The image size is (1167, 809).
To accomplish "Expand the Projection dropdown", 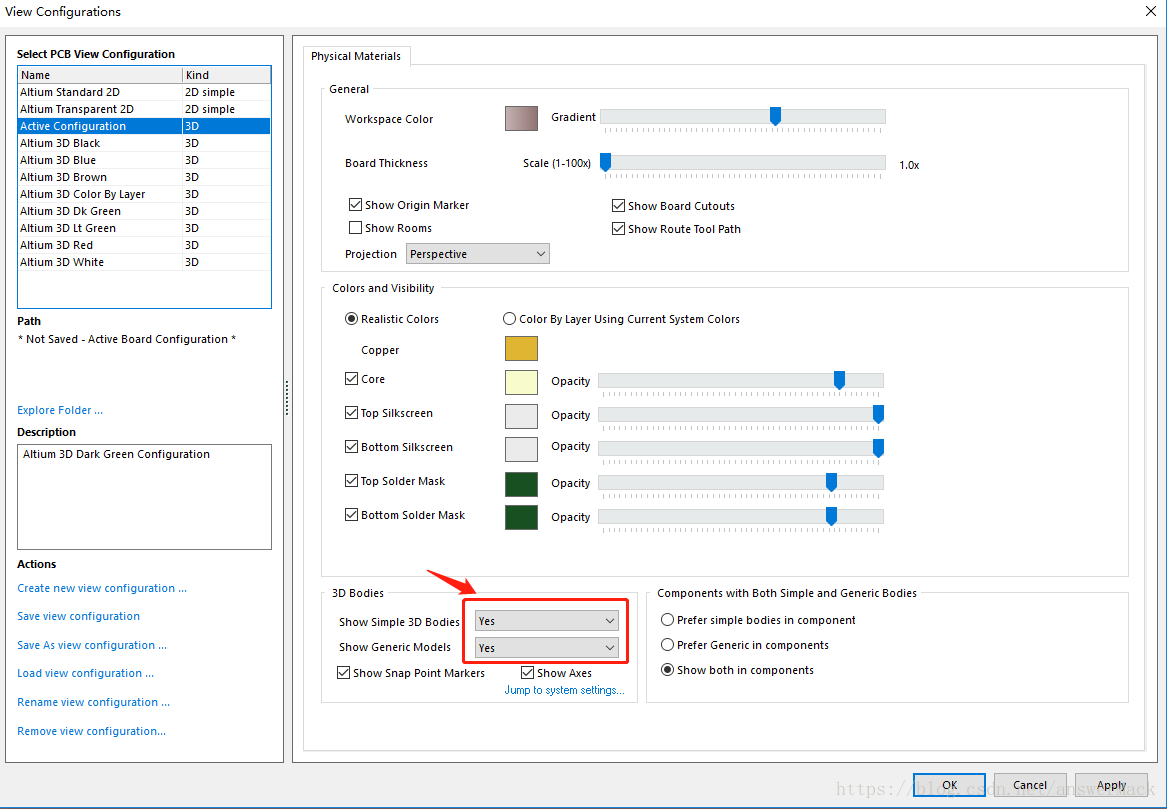I will [x=477, y=254].
